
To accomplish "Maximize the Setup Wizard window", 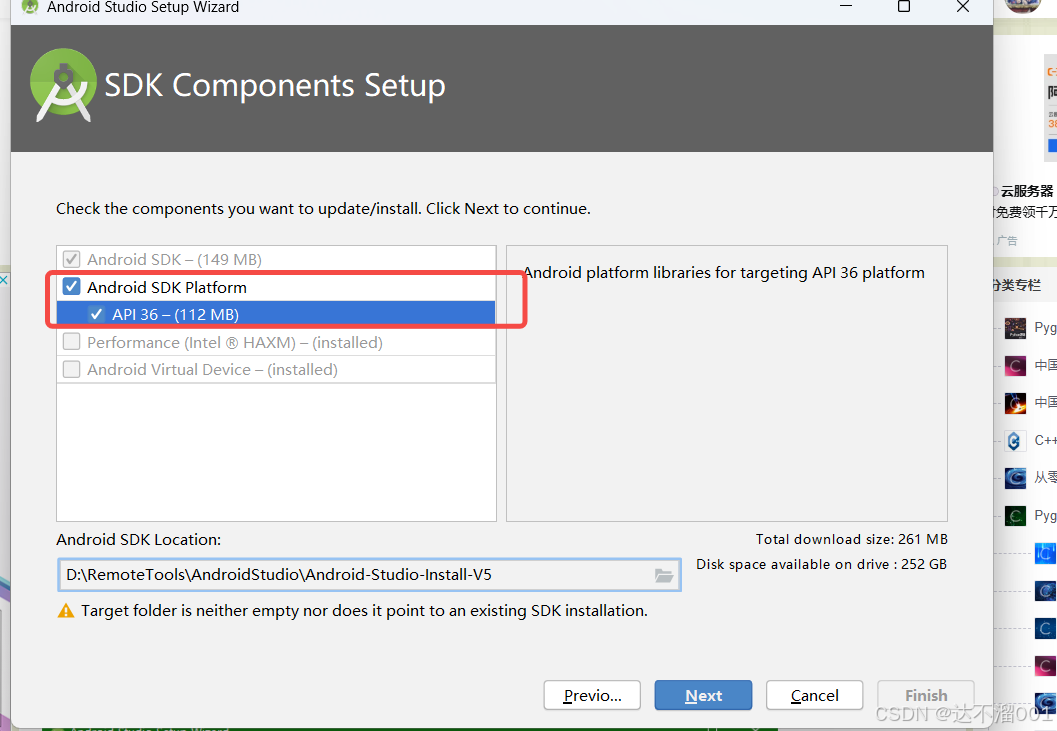I will (x=904, y=7).
